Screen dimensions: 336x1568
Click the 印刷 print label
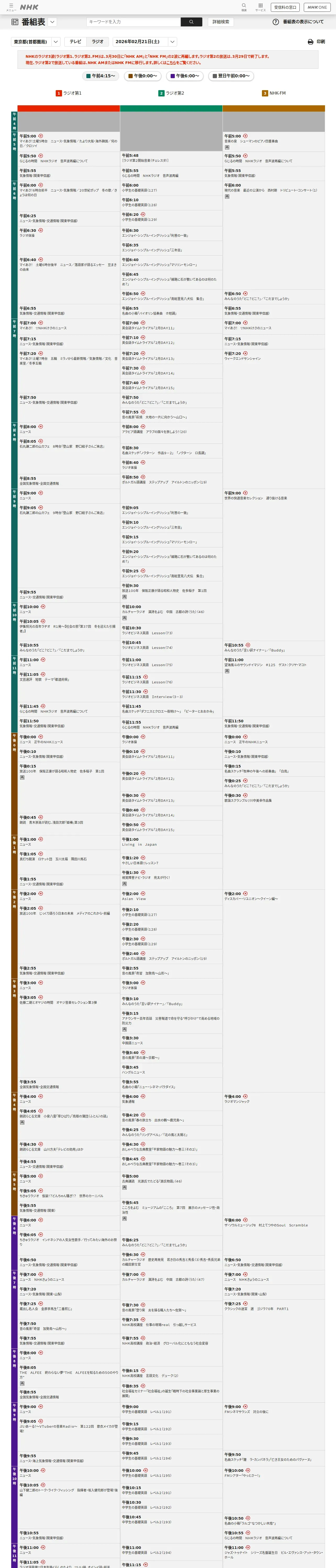[321, 42]
